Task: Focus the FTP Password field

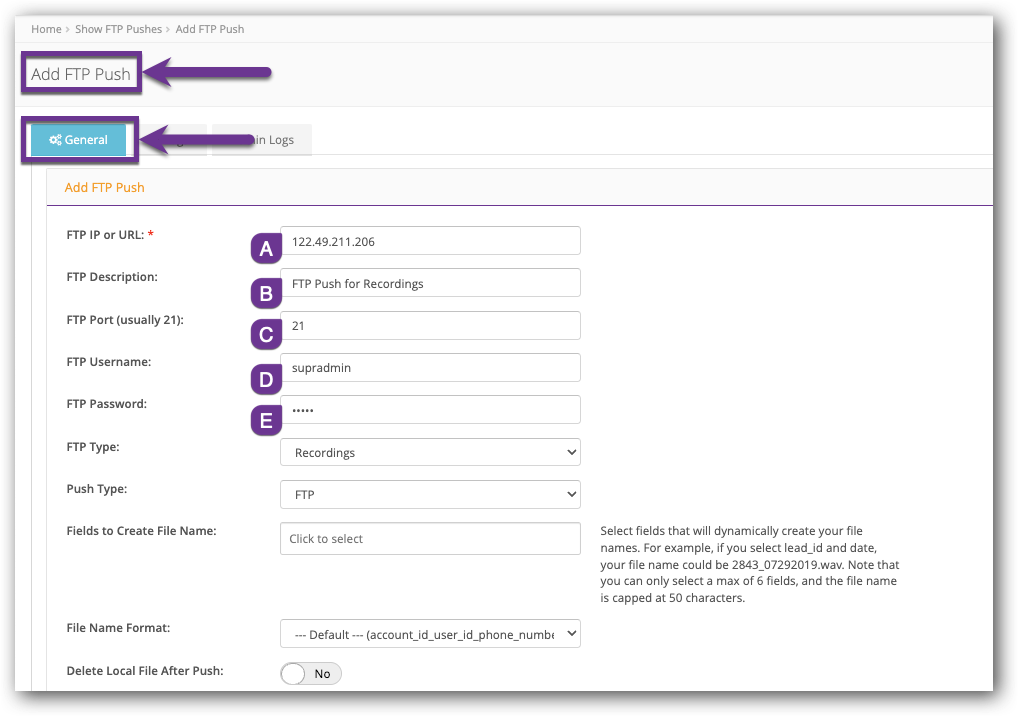Action: [430, 409]
